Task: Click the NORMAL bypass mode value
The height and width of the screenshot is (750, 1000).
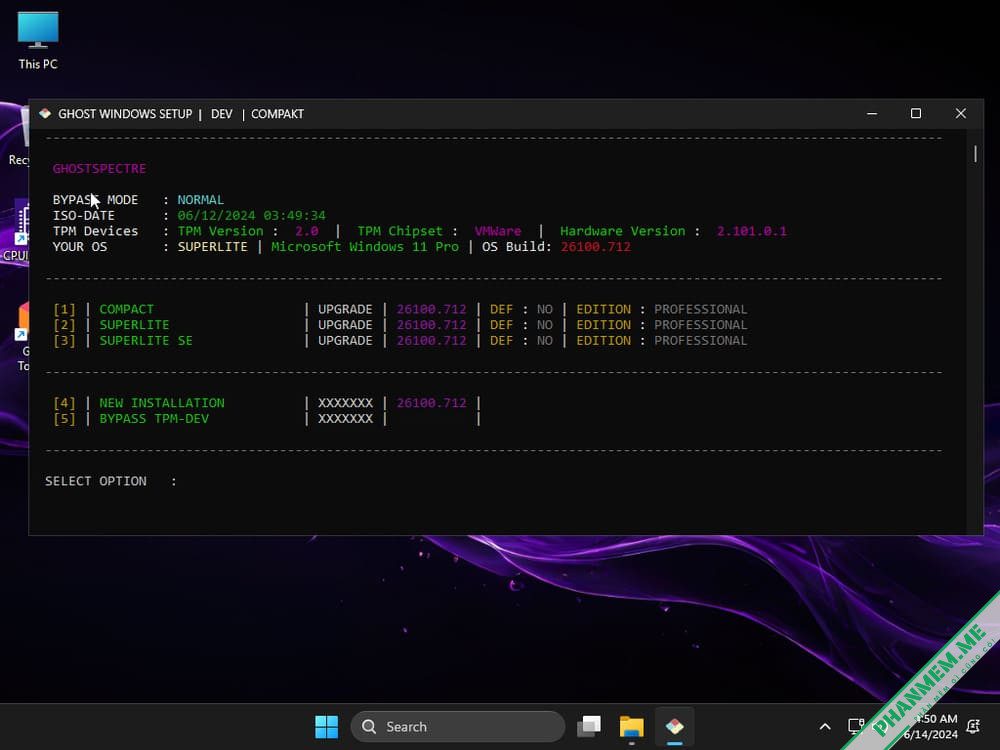Action: [200, 200]
